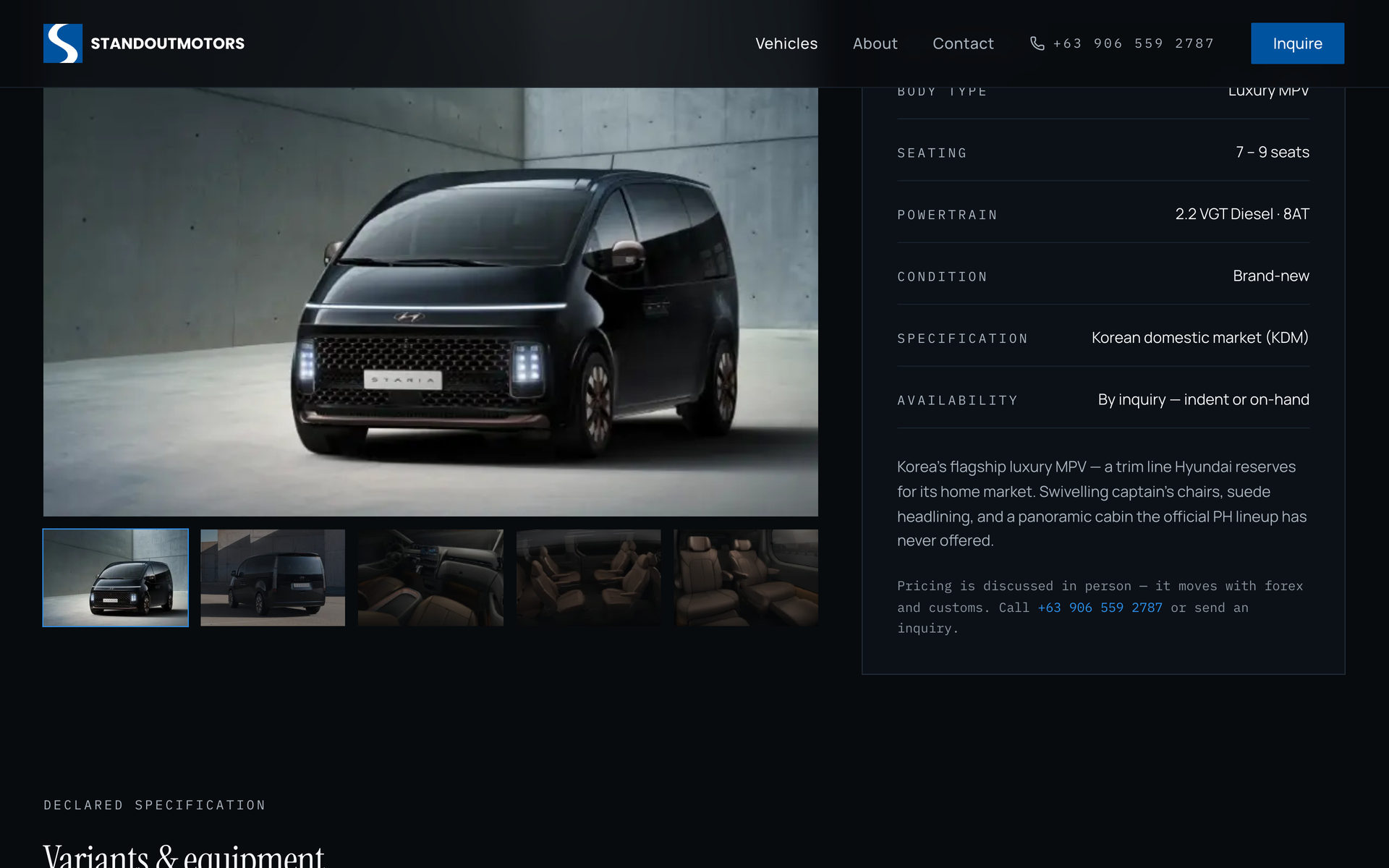Click the phone handset icon in header
The width and height of the screenshot is (1389, 868).
[1037, 43]
